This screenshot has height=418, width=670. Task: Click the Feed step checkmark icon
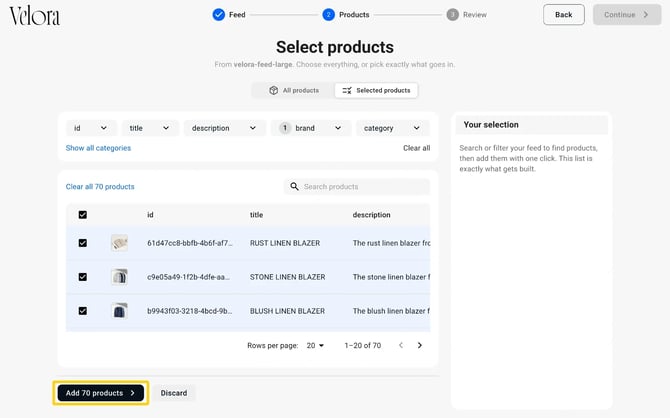(x=218, y=15)
